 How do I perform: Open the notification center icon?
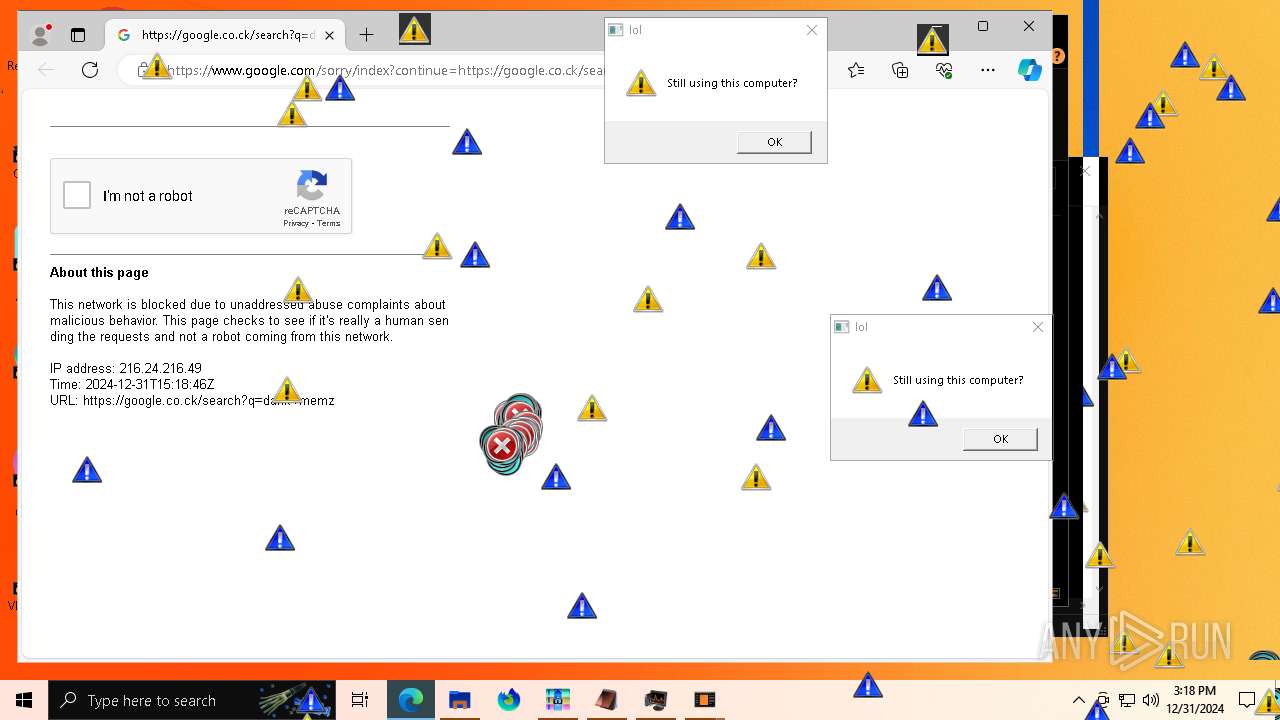pos(1247,700)
